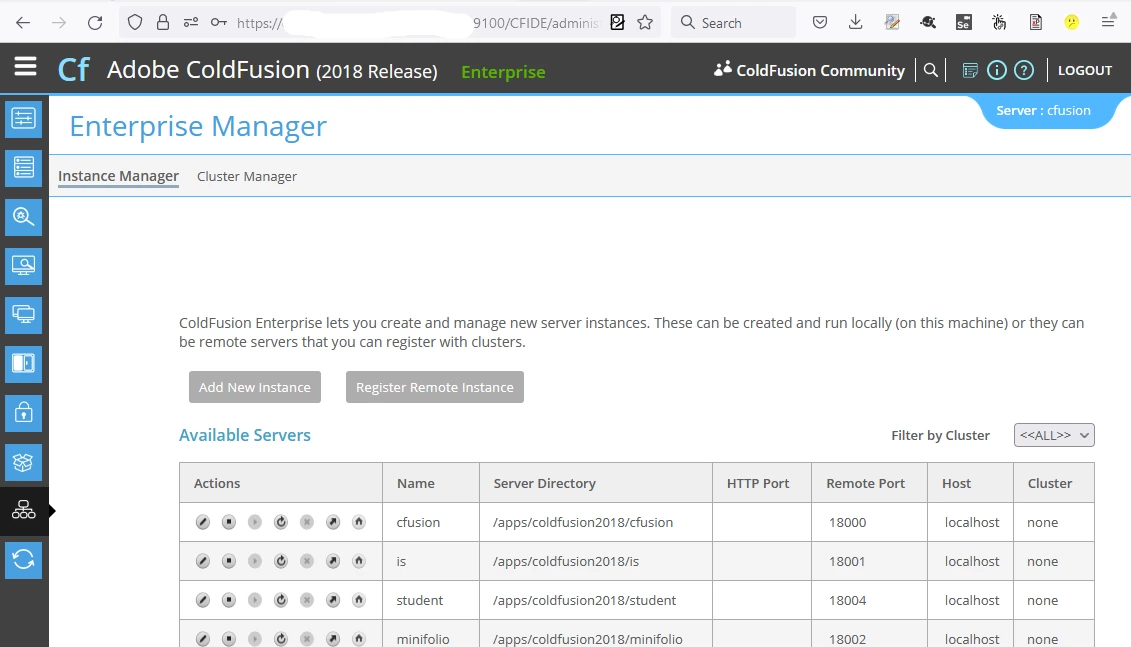The image size is (1131, 647).
Task: Click home icon for 'is' instance
Action: coord(358,561)
